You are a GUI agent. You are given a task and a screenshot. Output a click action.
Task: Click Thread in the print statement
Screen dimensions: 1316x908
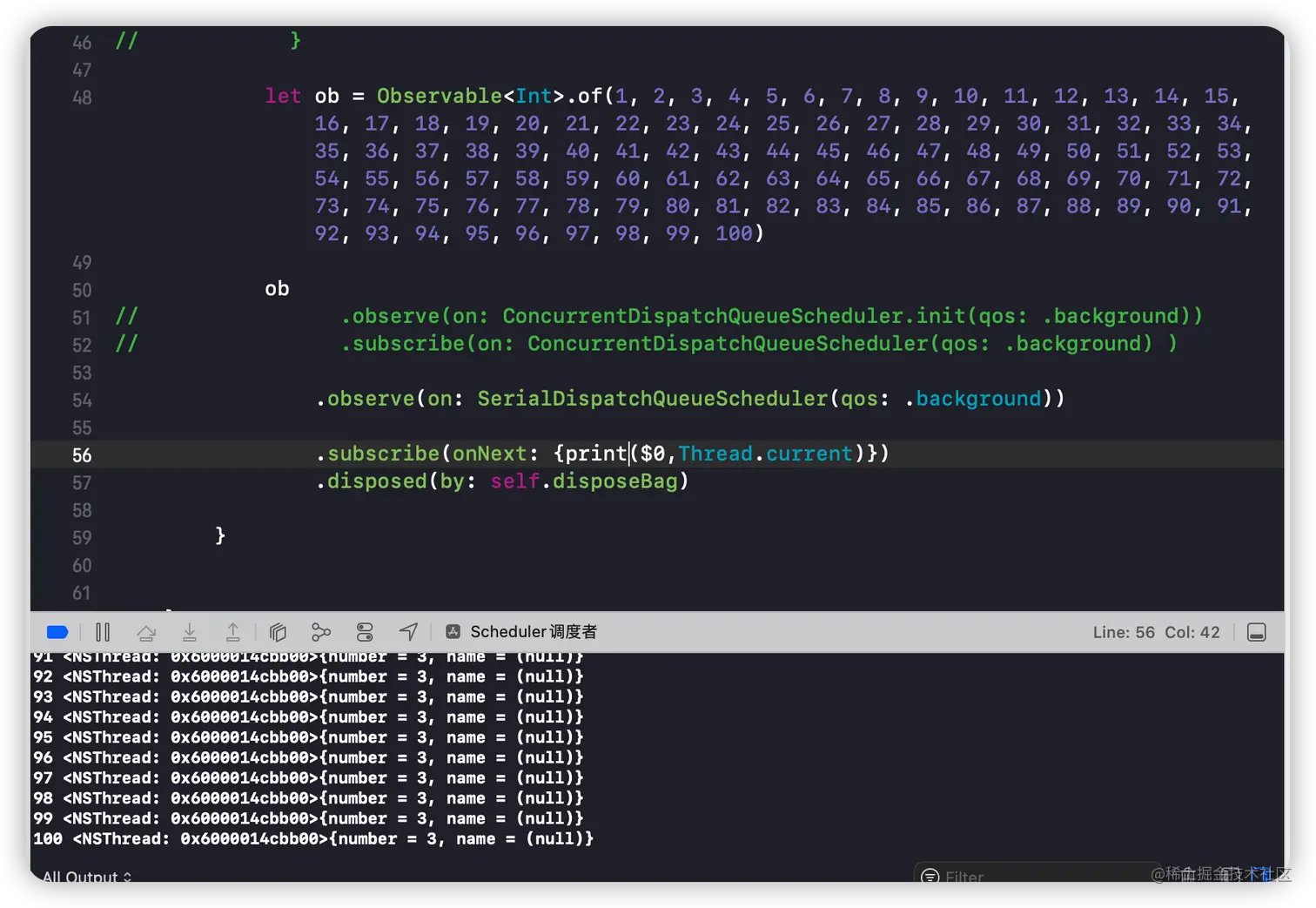pos(715,454)
